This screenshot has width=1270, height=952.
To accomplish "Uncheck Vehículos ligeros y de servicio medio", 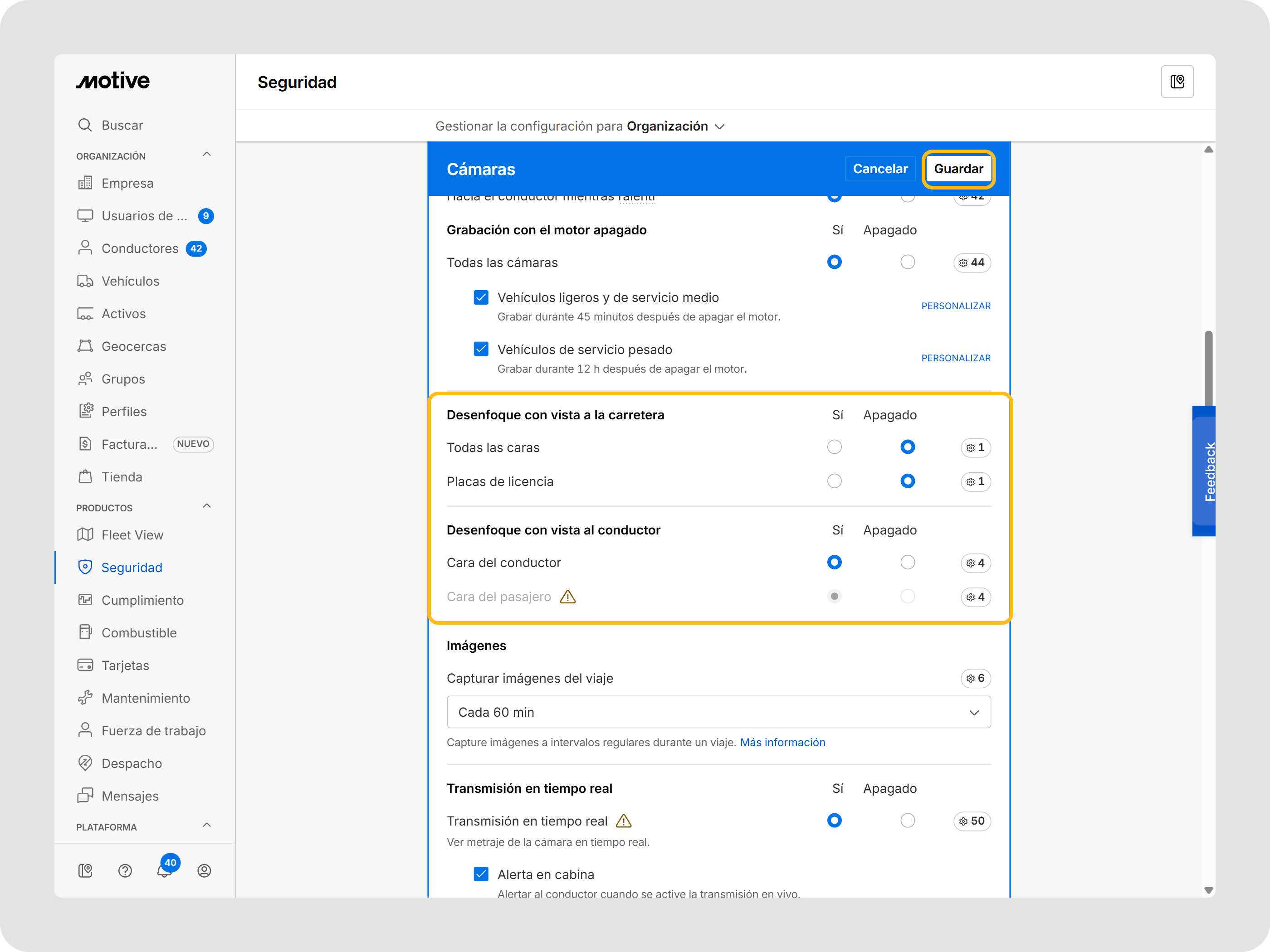I will (481, 297).
